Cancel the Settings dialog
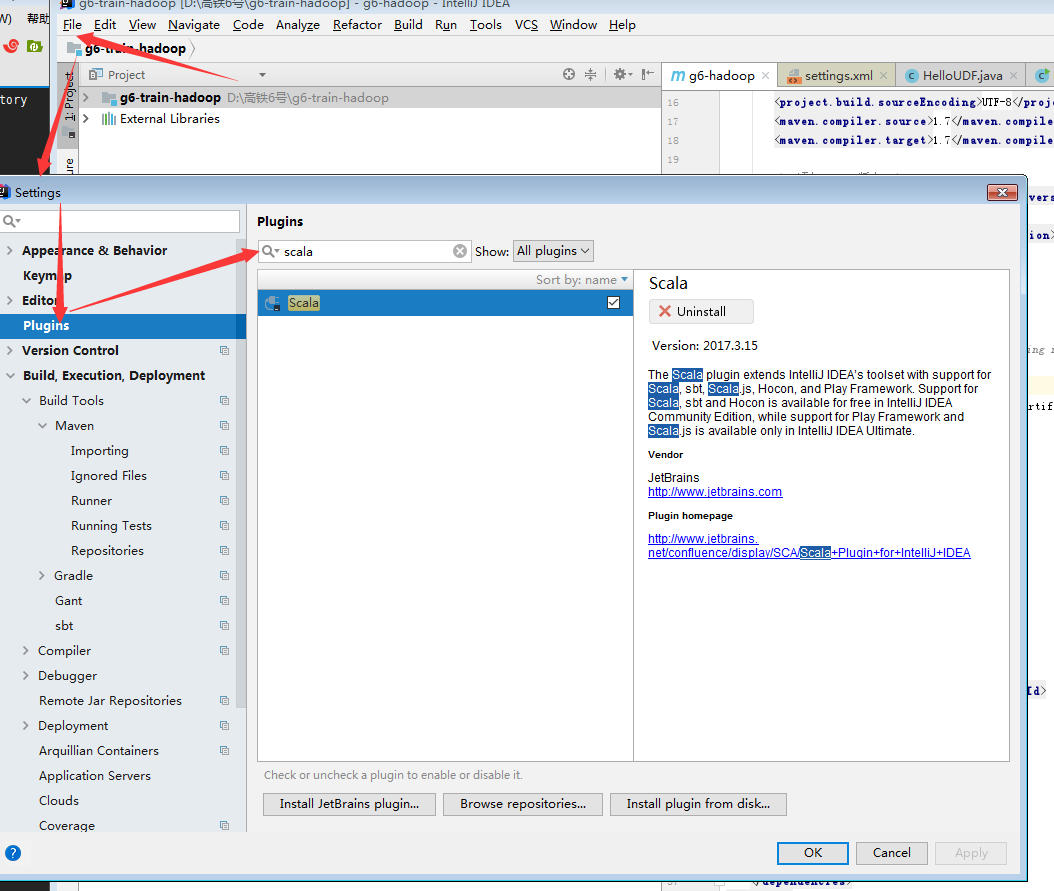Screen dimensions: 1054x891 891,853
